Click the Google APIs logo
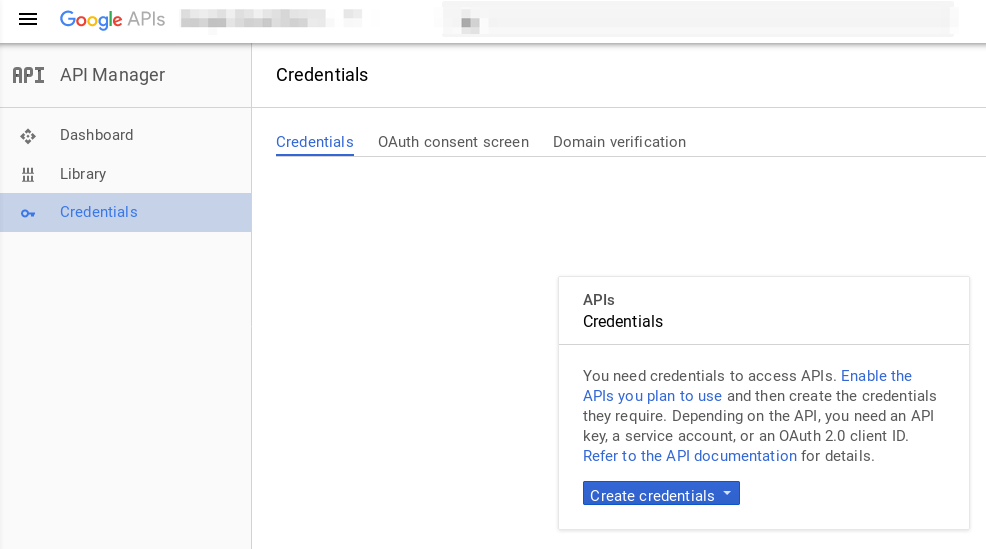Screen dimensions: 986x549 click(x=112, y=19)
